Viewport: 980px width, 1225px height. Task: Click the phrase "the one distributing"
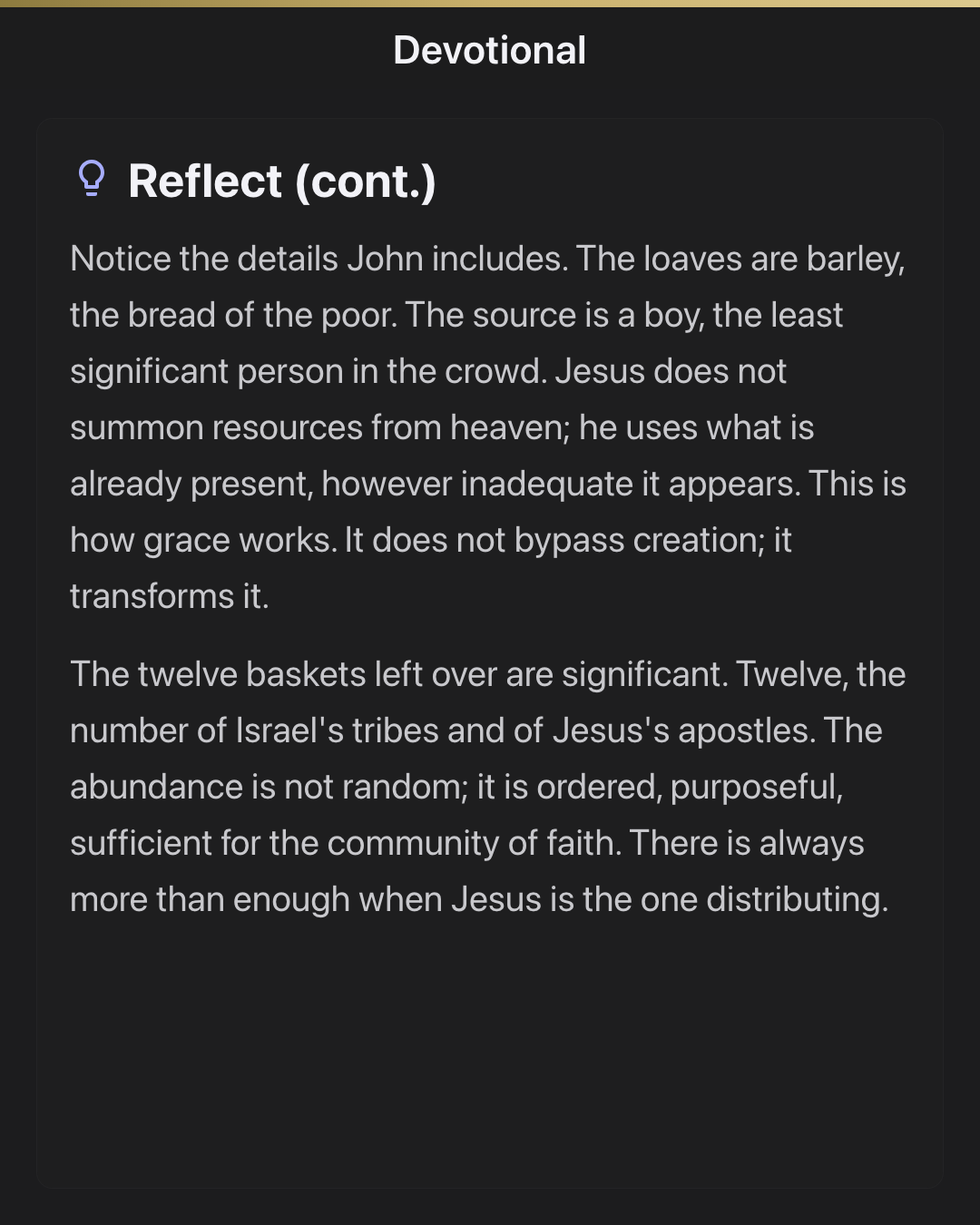tap(735, 899)
